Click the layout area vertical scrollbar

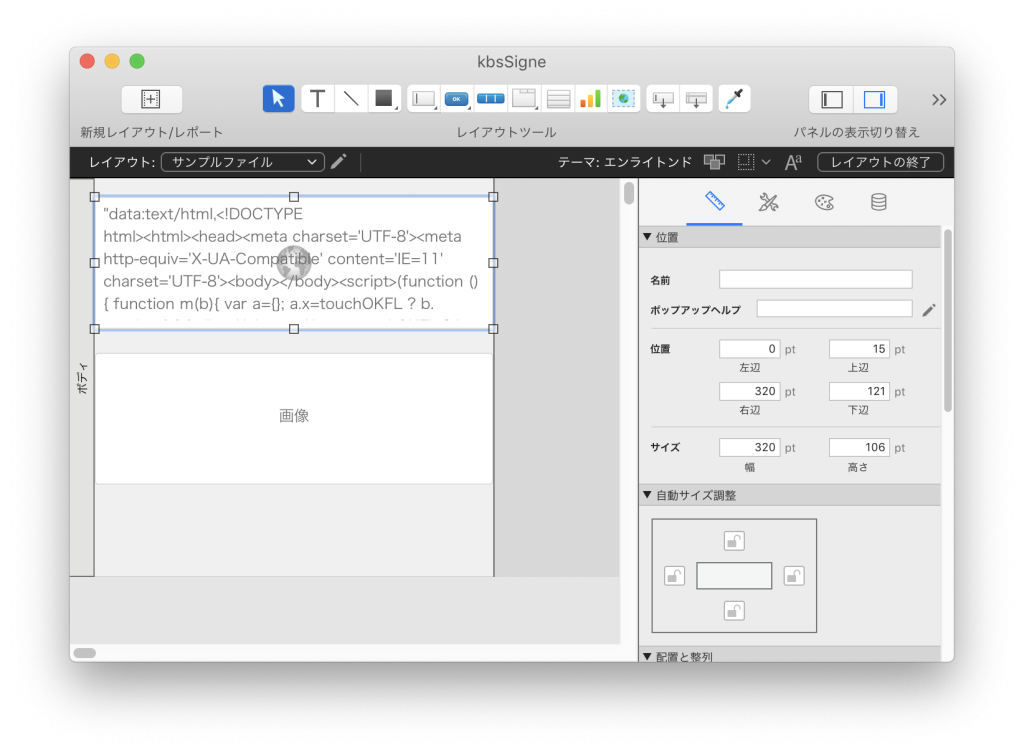[x=629, y=193]
